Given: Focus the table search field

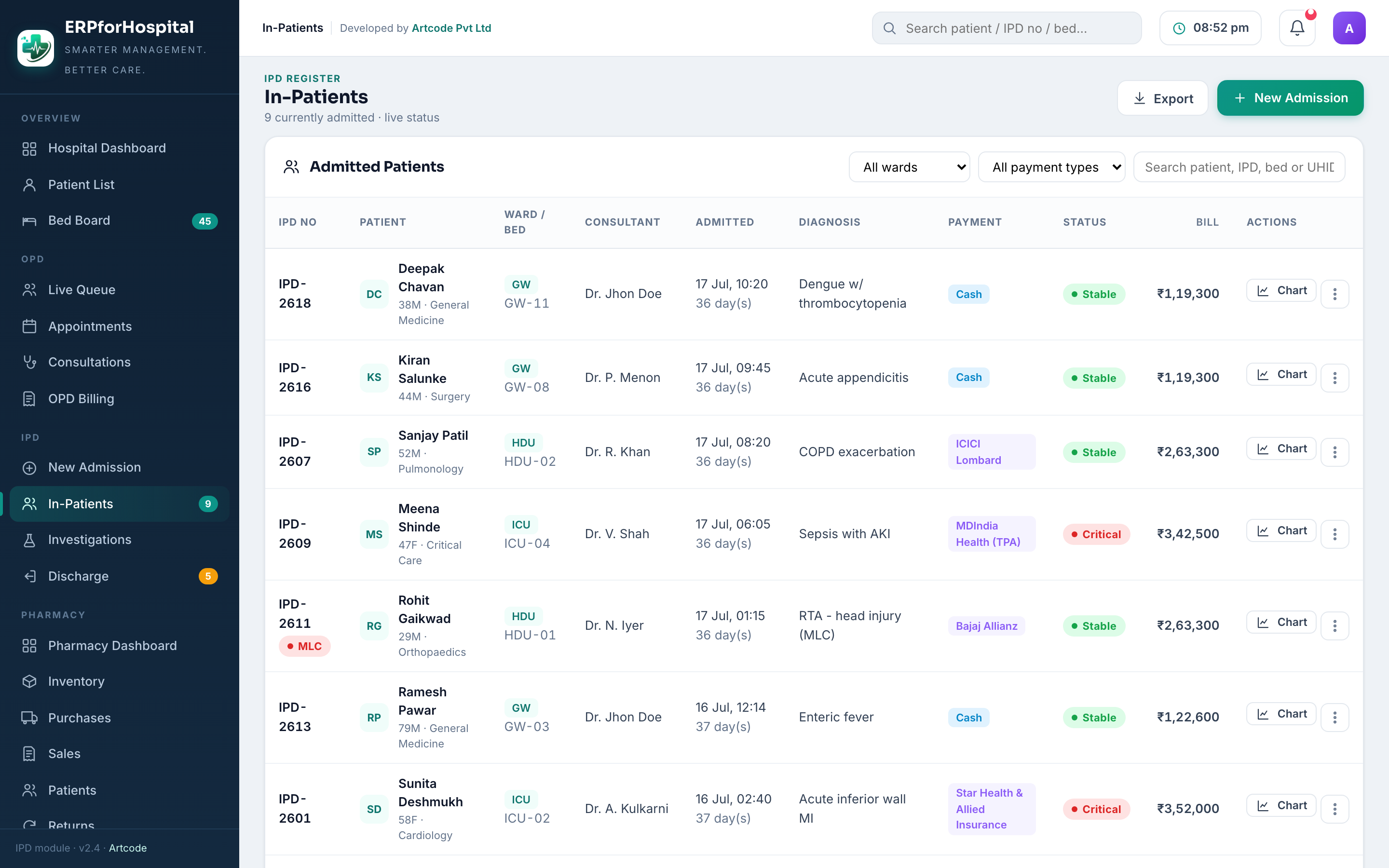Looking at the screenshot, I should 1239,167.
